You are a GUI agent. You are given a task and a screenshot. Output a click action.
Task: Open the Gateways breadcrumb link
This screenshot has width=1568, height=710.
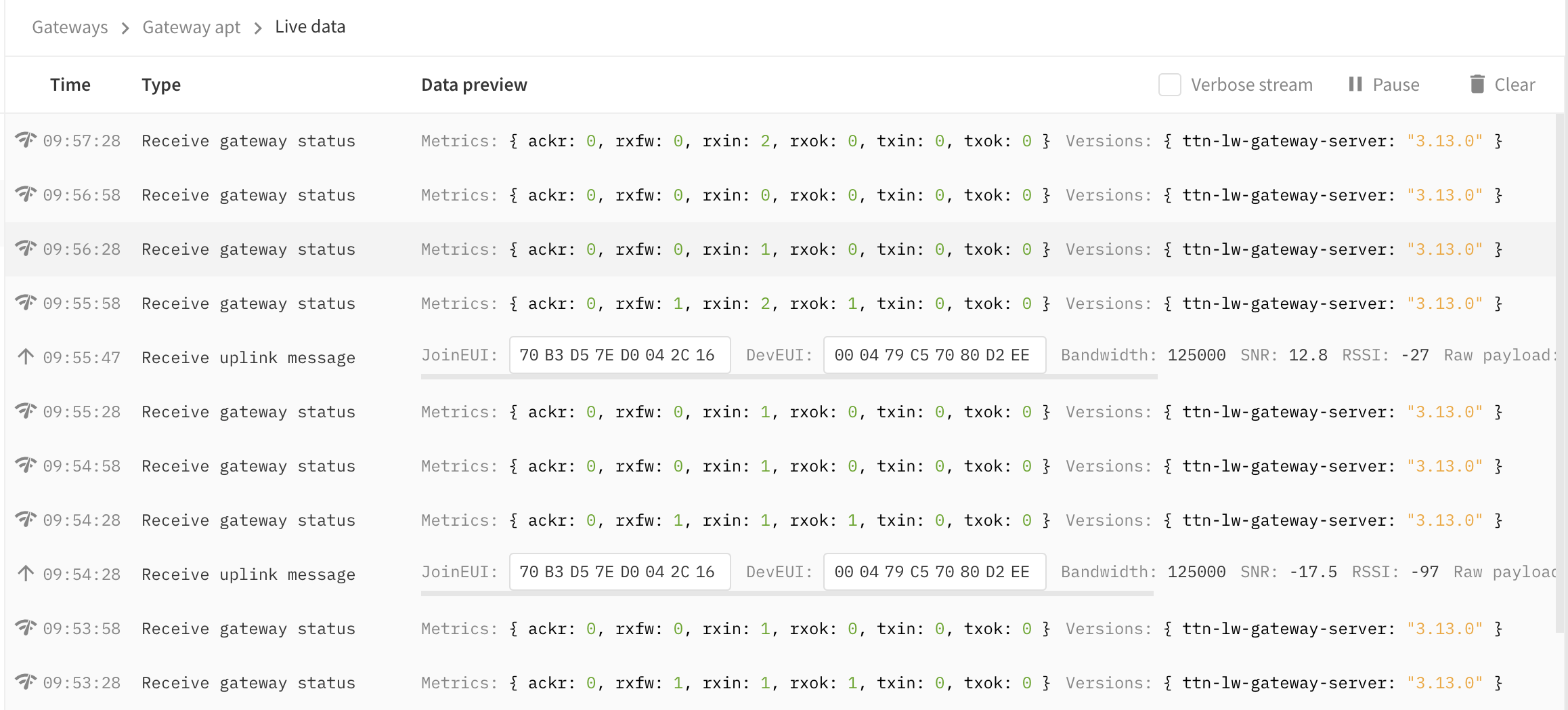[x=70, y=27]
